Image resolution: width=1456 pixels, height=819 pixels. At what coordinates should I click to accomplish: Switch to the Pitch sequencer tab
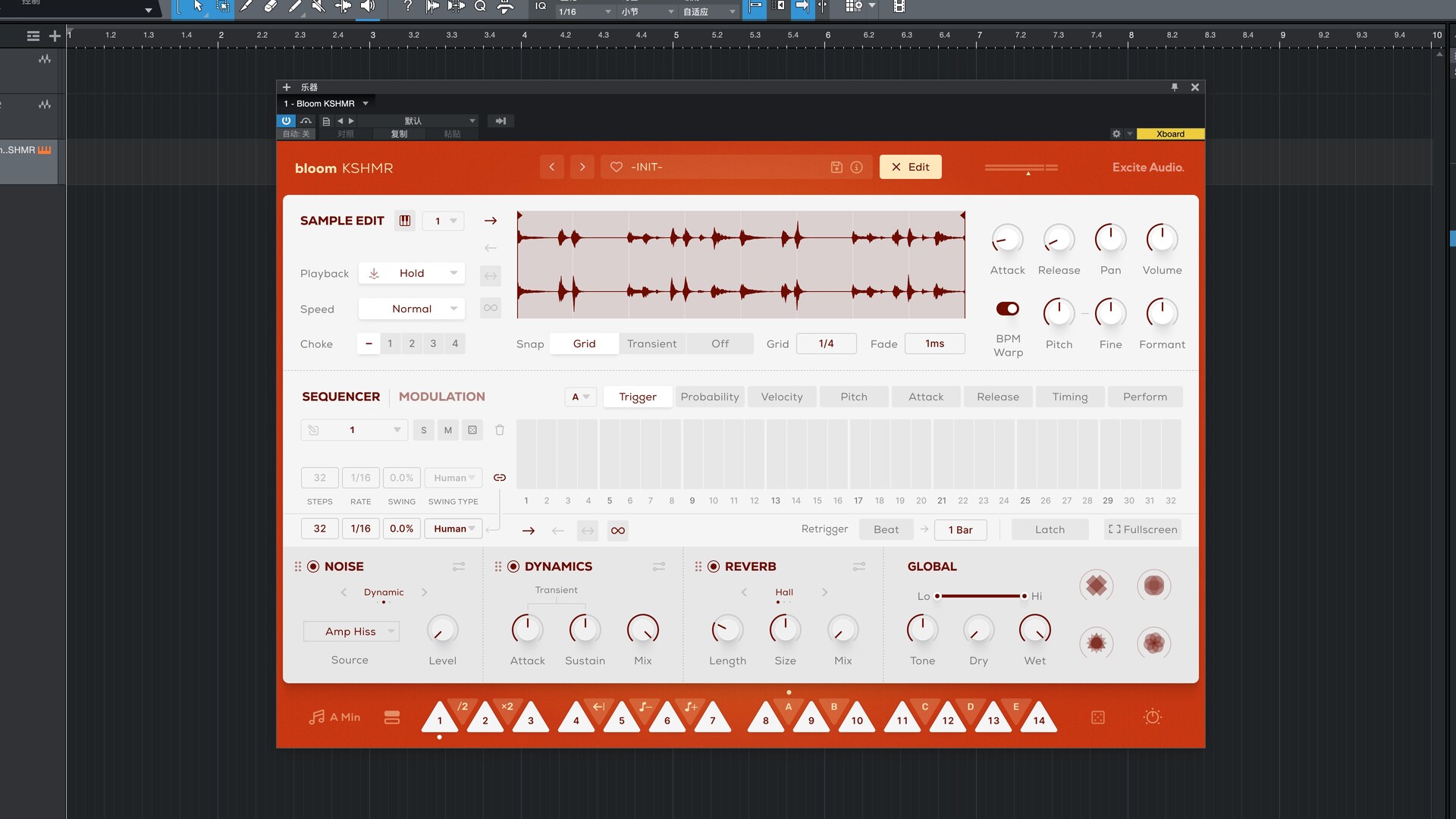[854, 397]
